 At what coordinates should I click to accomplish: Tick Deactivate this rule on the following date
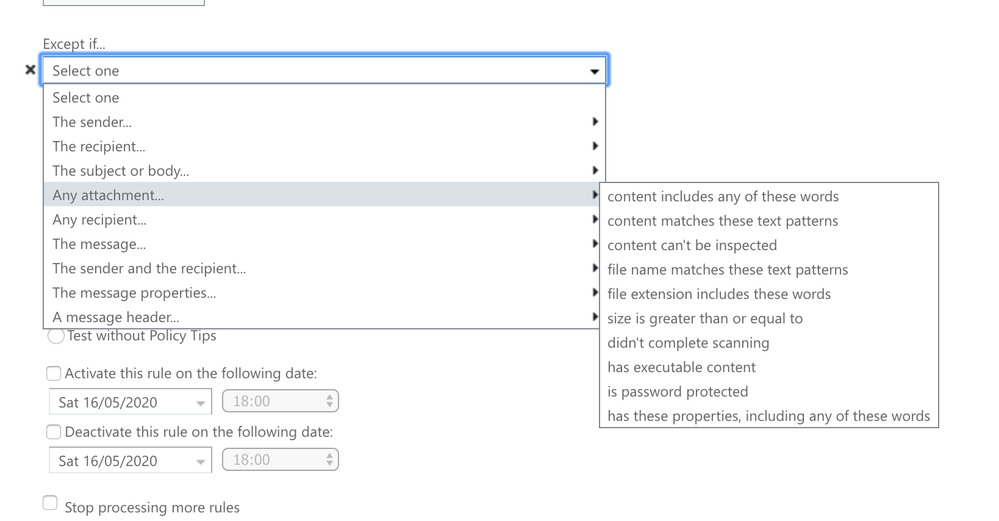coord(54,433)
